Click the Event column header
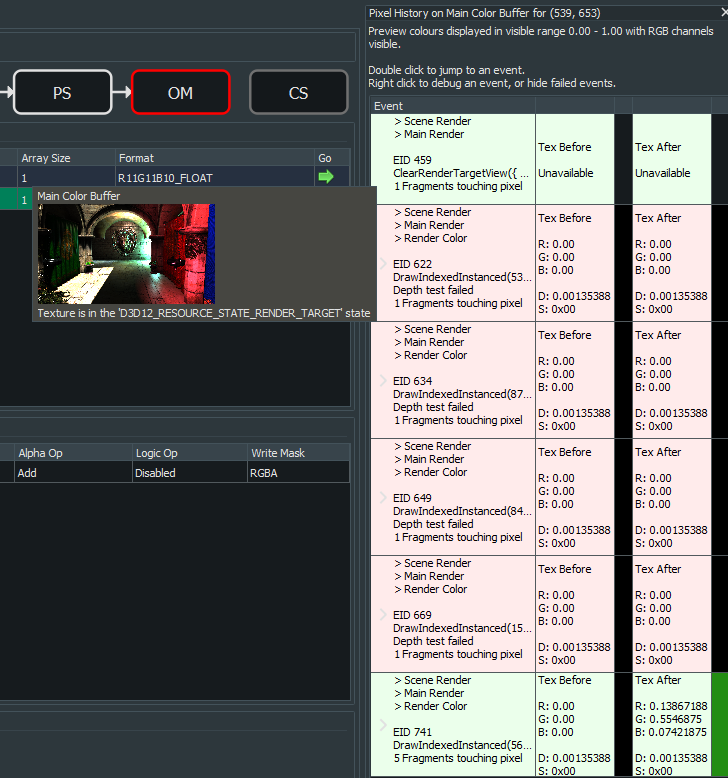The width and height of the screenshot is (728, 778). [x=453, y=106]
